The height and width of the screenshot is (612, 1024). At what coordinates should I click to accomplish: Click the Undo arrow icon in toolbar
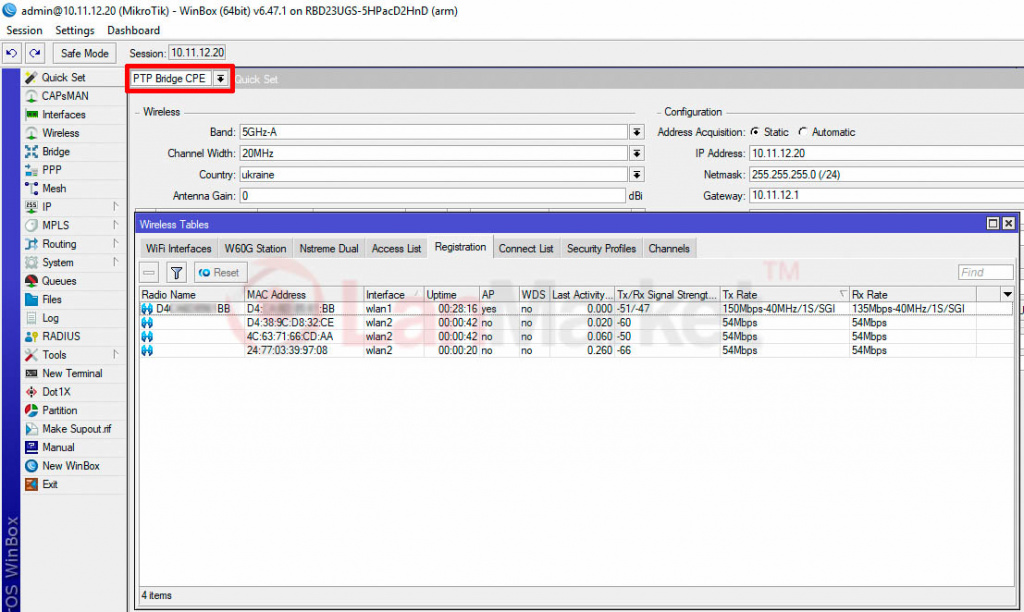[13, 53]
